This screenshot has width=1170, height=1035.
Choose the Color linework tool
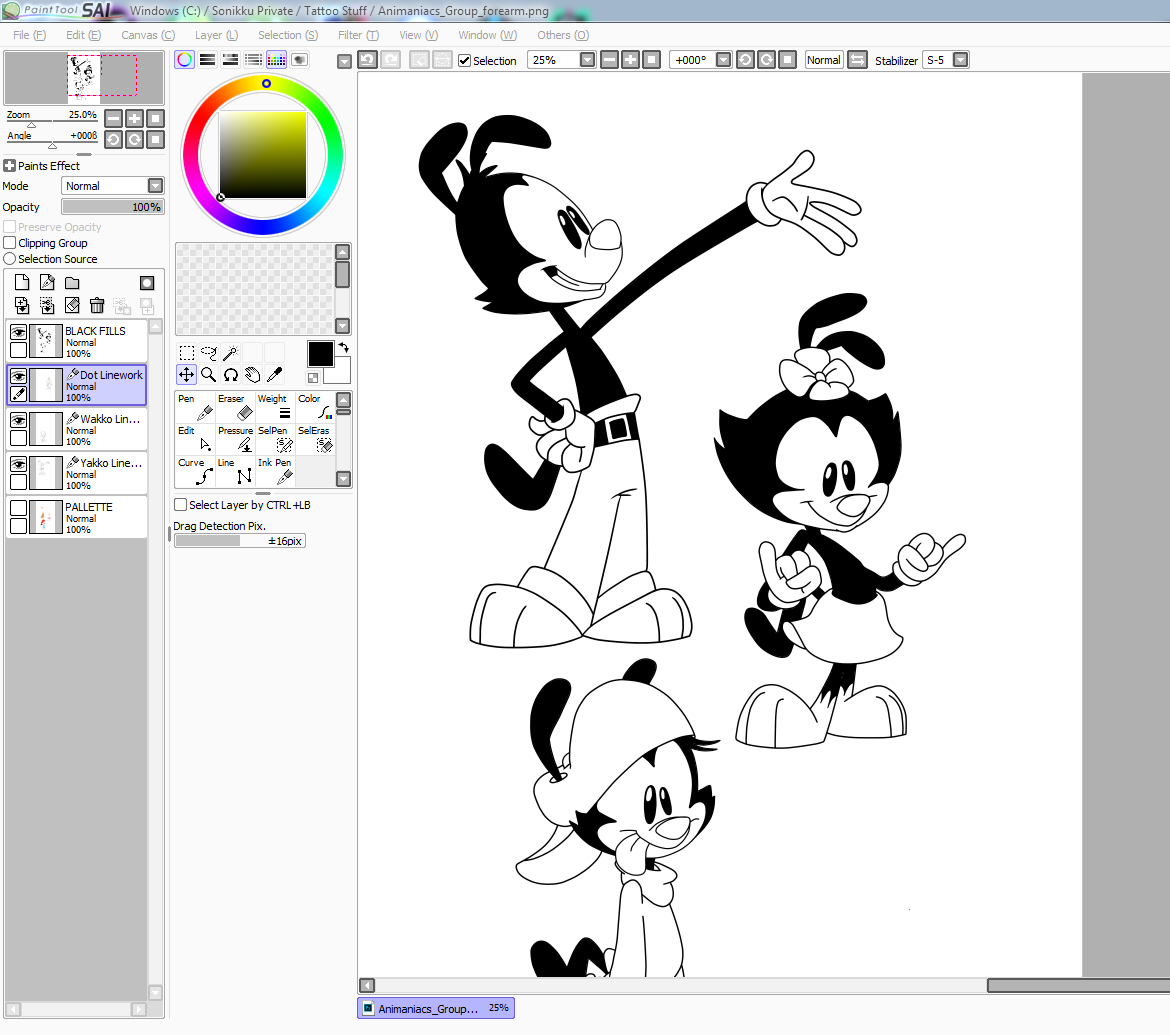(314, 407)
